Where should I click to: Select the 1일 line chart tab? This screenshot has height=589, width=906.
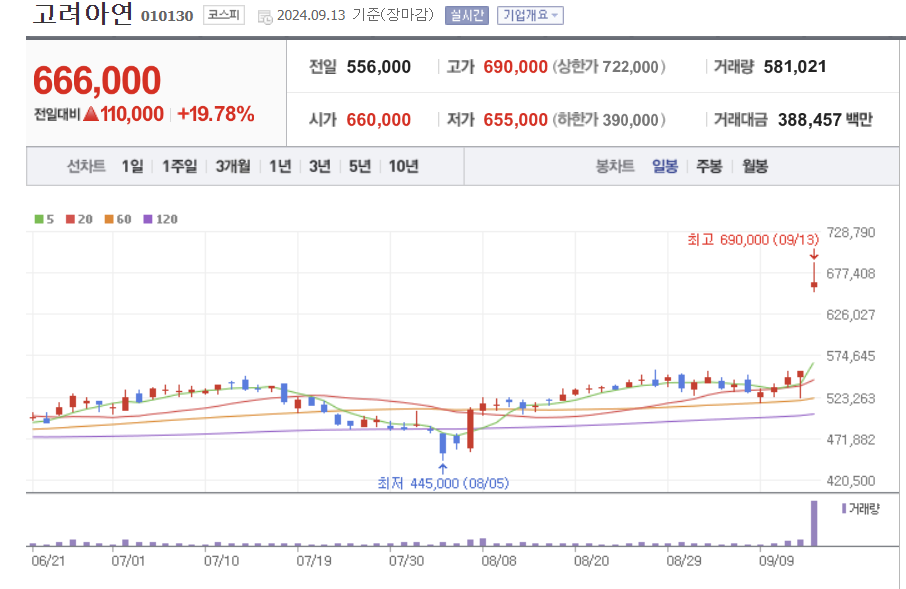click(x=132, y=166)
